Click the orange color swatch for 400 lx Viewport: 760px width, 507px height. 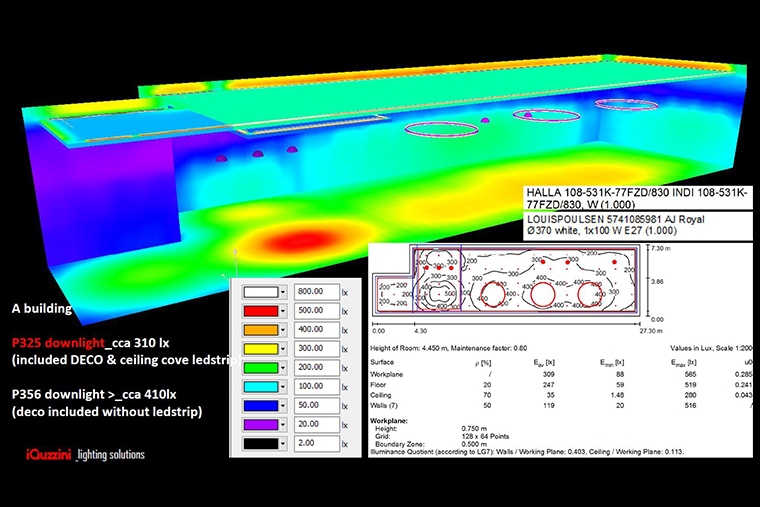click(261, 330)
